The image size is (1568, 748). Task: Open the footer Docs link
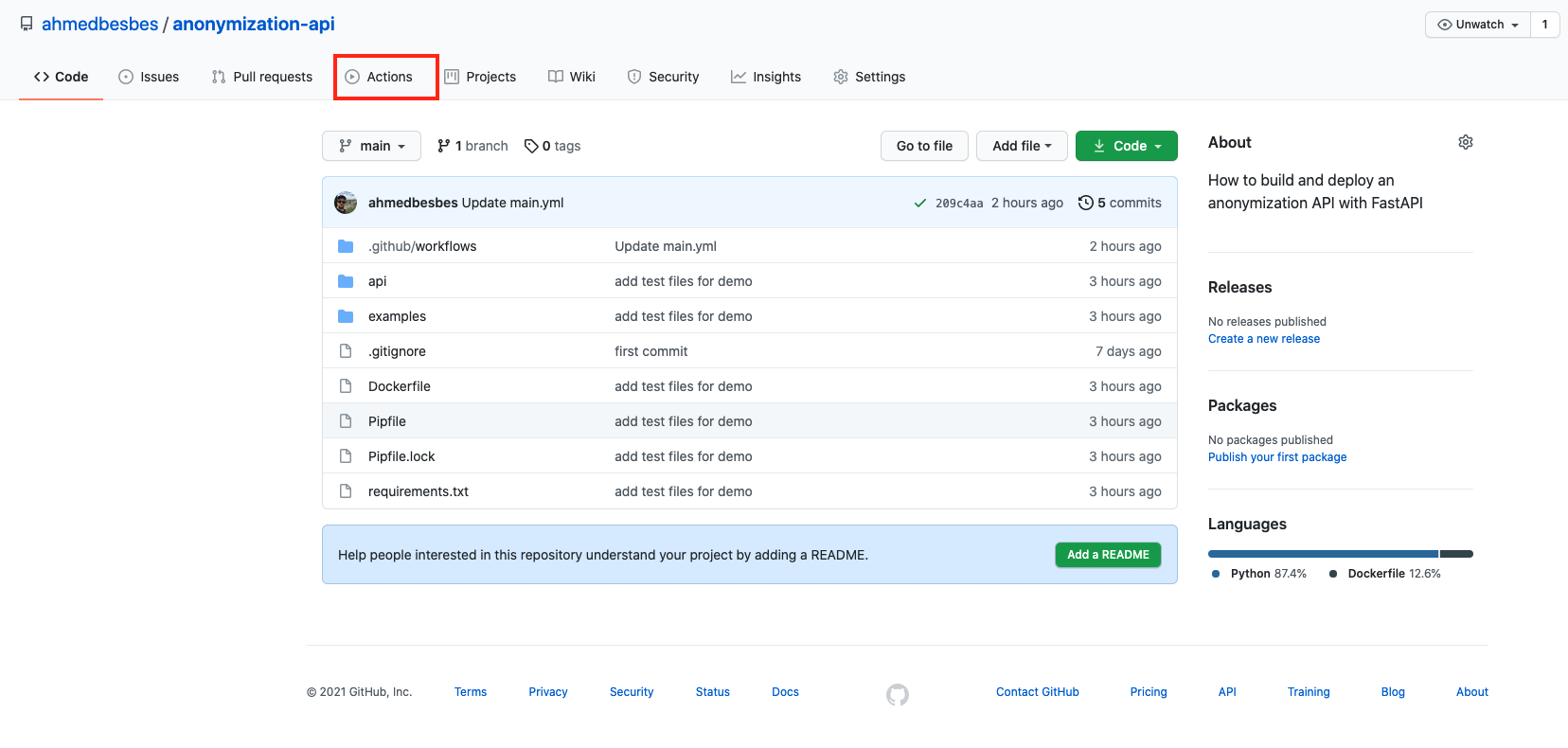786,692
